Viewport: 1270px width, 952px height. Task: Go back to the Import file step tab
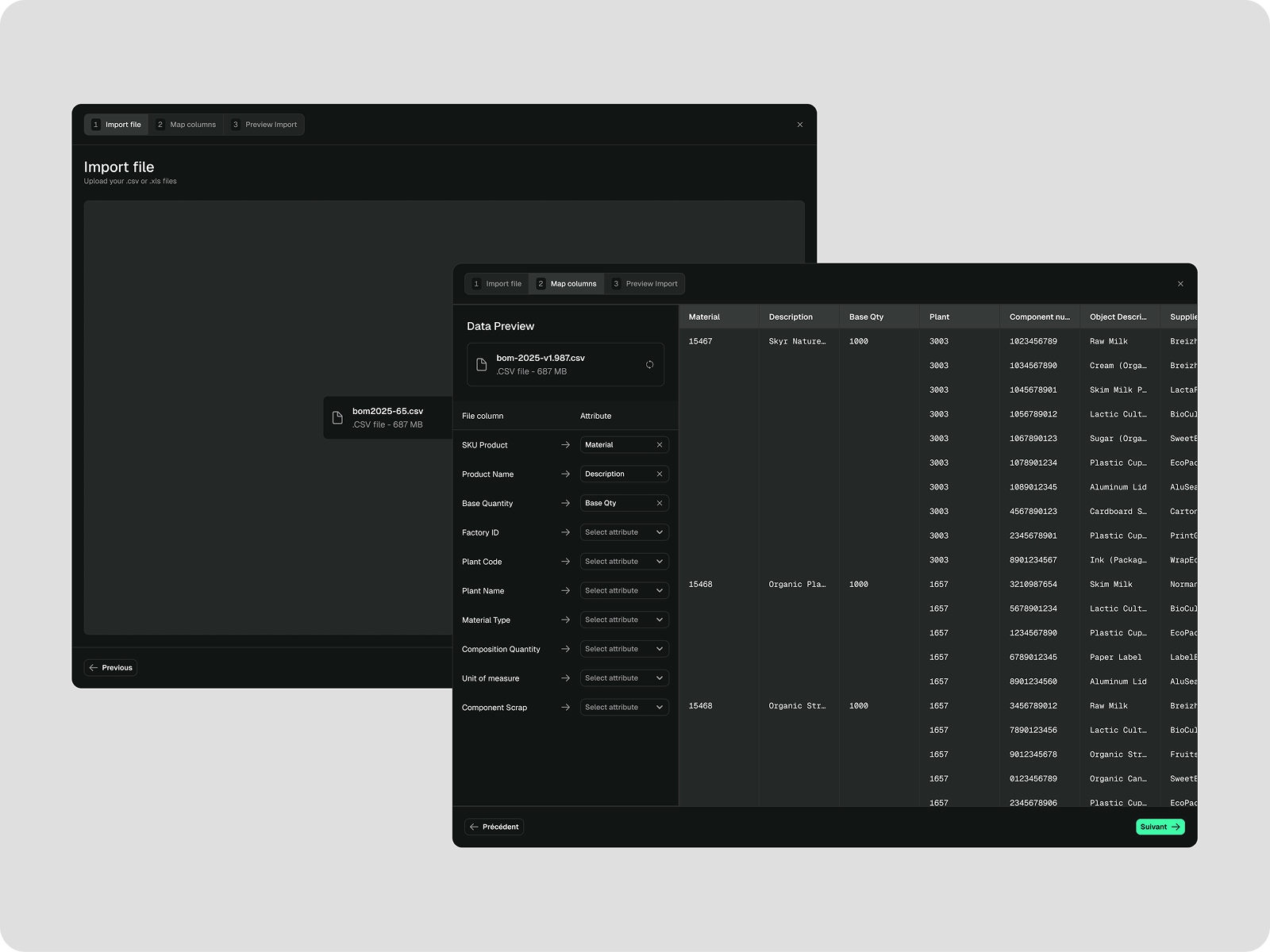click(x=495, y=283)
